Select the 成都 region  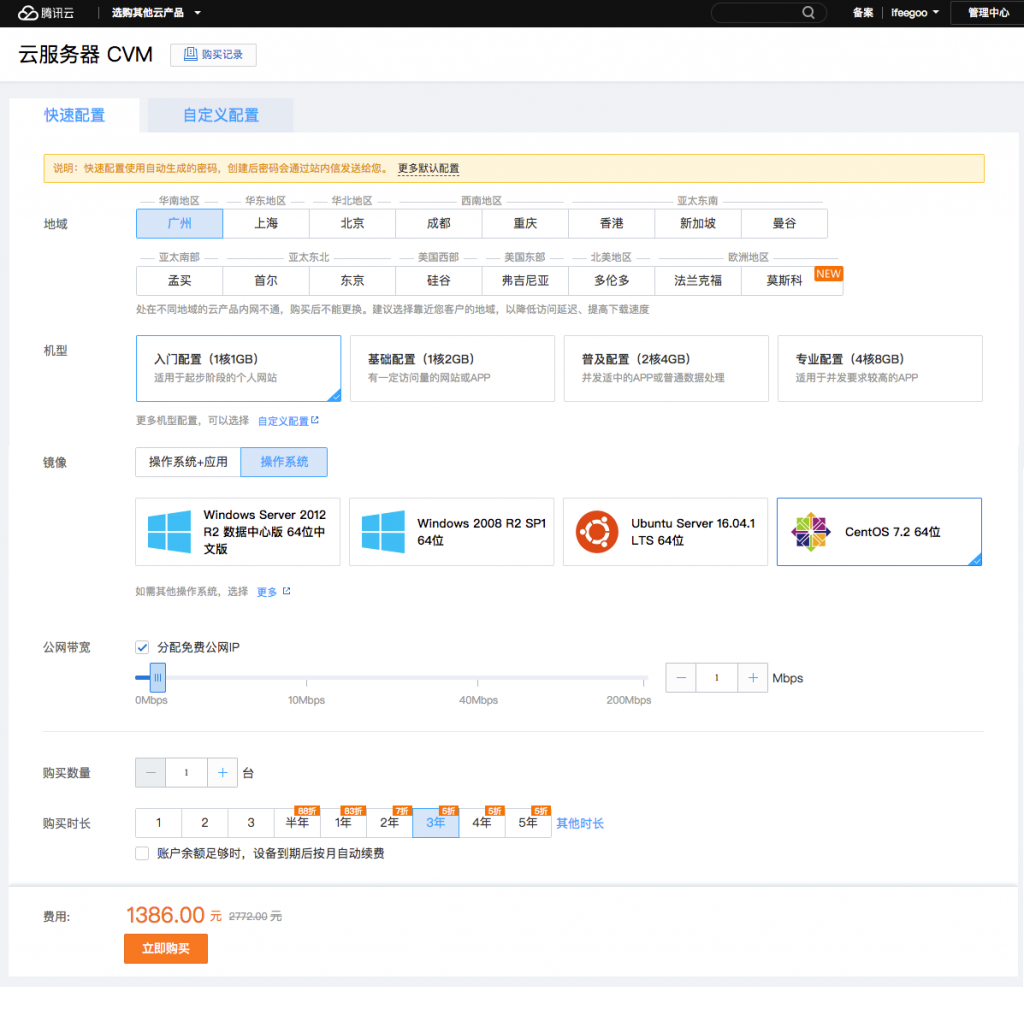[x=439, y=223]
